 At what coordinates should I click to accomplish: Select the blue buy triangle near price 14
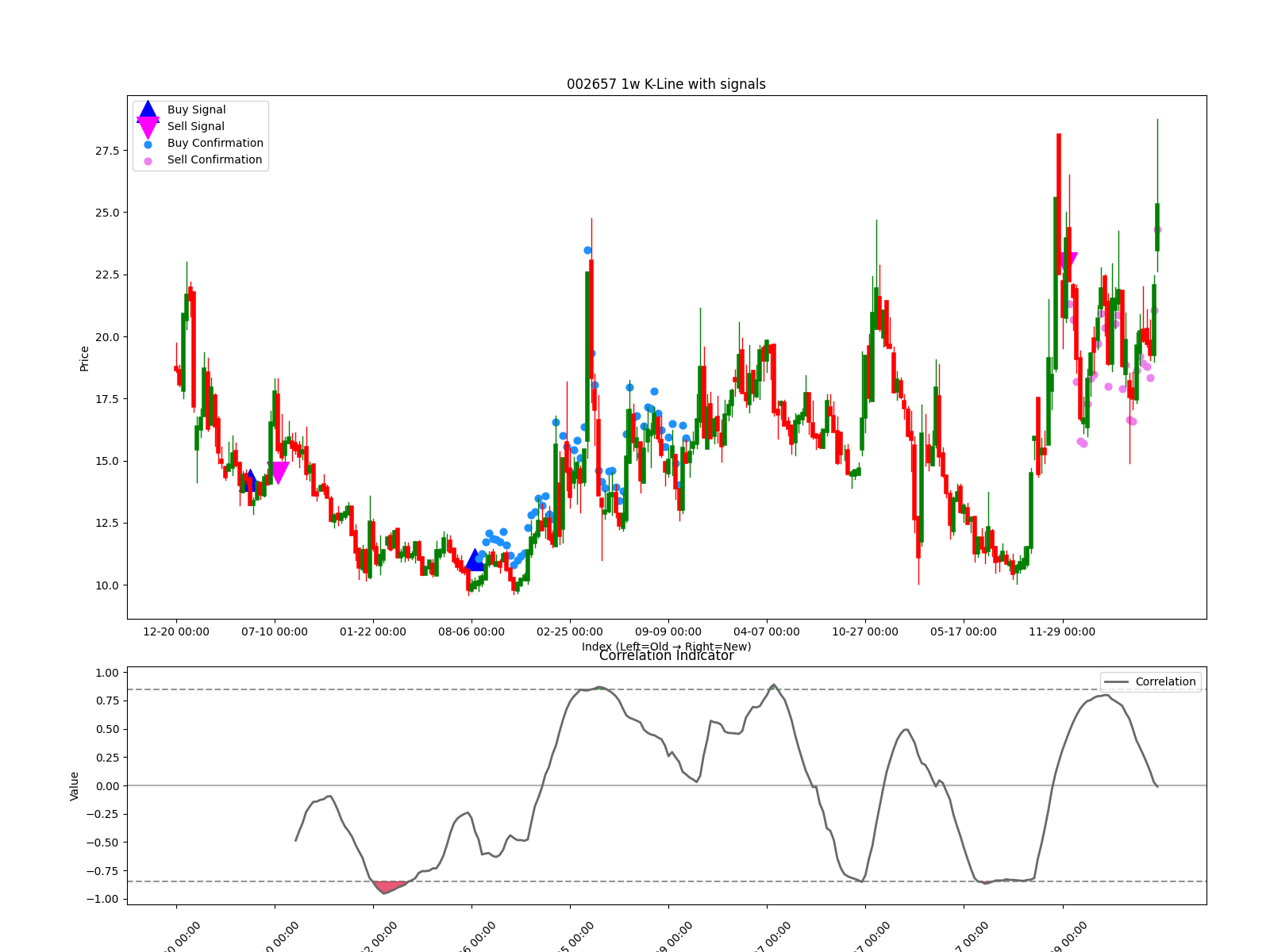[x=250, y=480]
